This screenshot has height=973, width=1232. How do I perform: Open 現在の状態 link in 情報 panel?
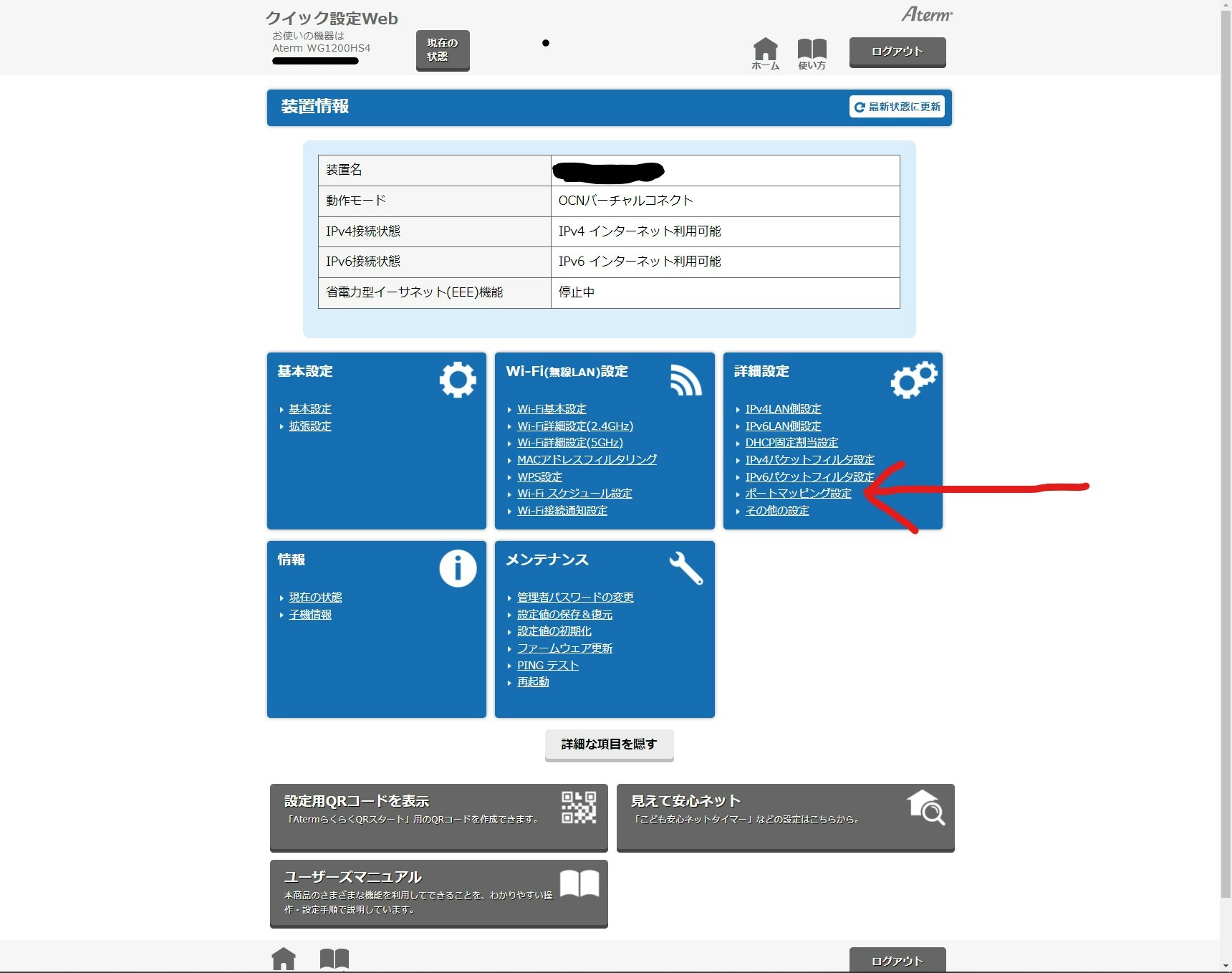coord(315,598)
